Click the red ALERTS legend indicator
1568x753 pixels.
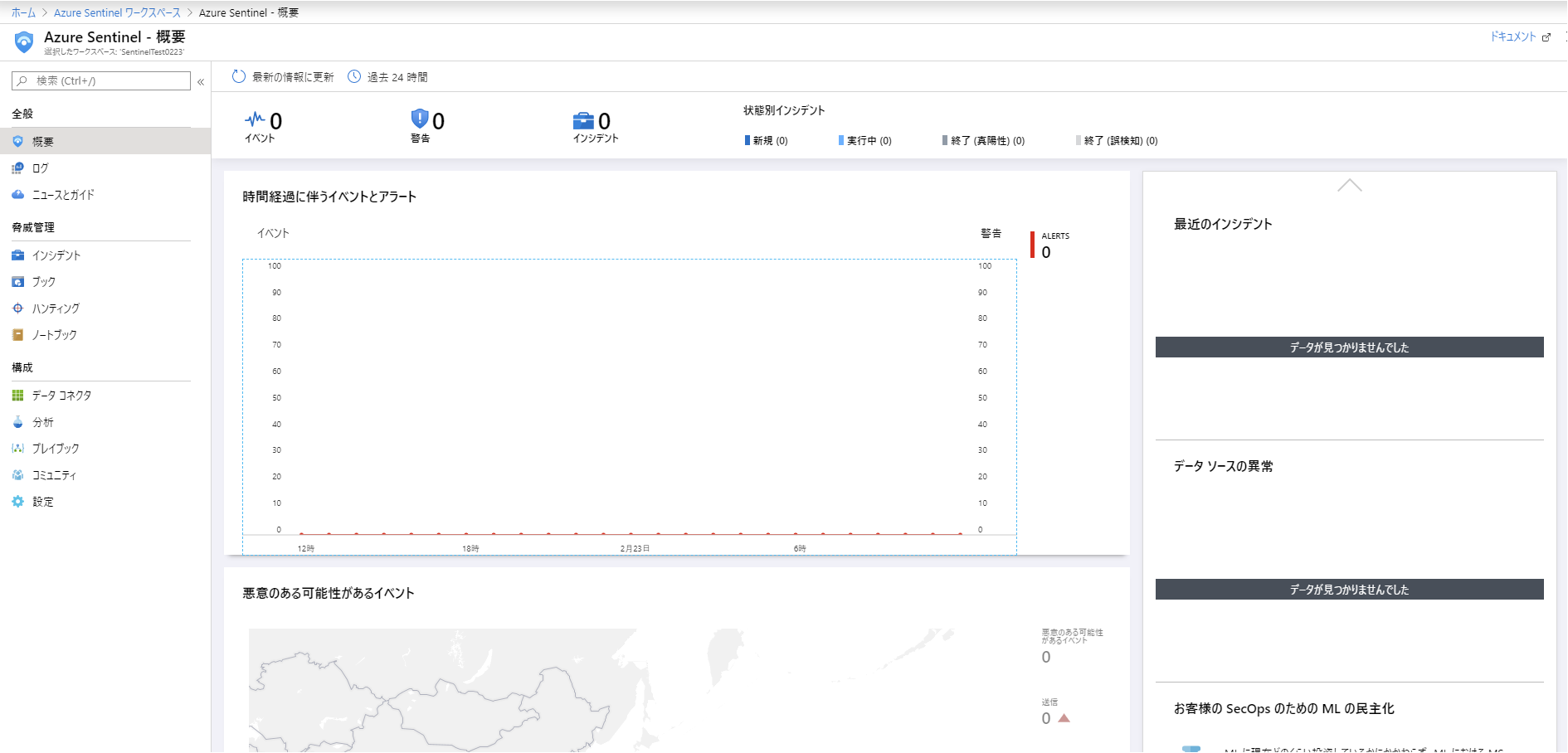click(1033, 245)
